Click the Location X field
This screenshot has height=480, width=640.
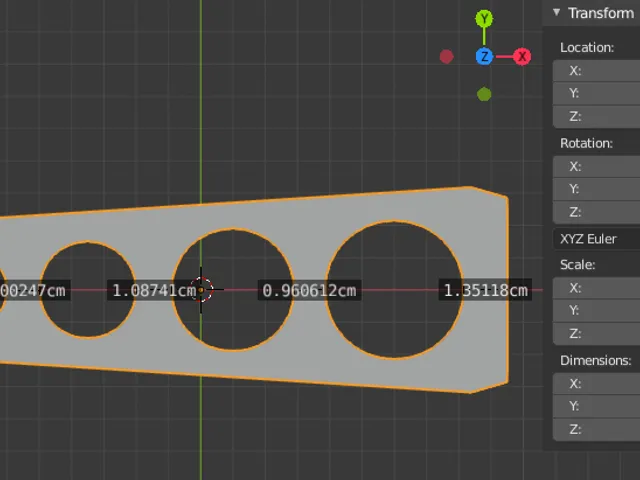(596, 71)
